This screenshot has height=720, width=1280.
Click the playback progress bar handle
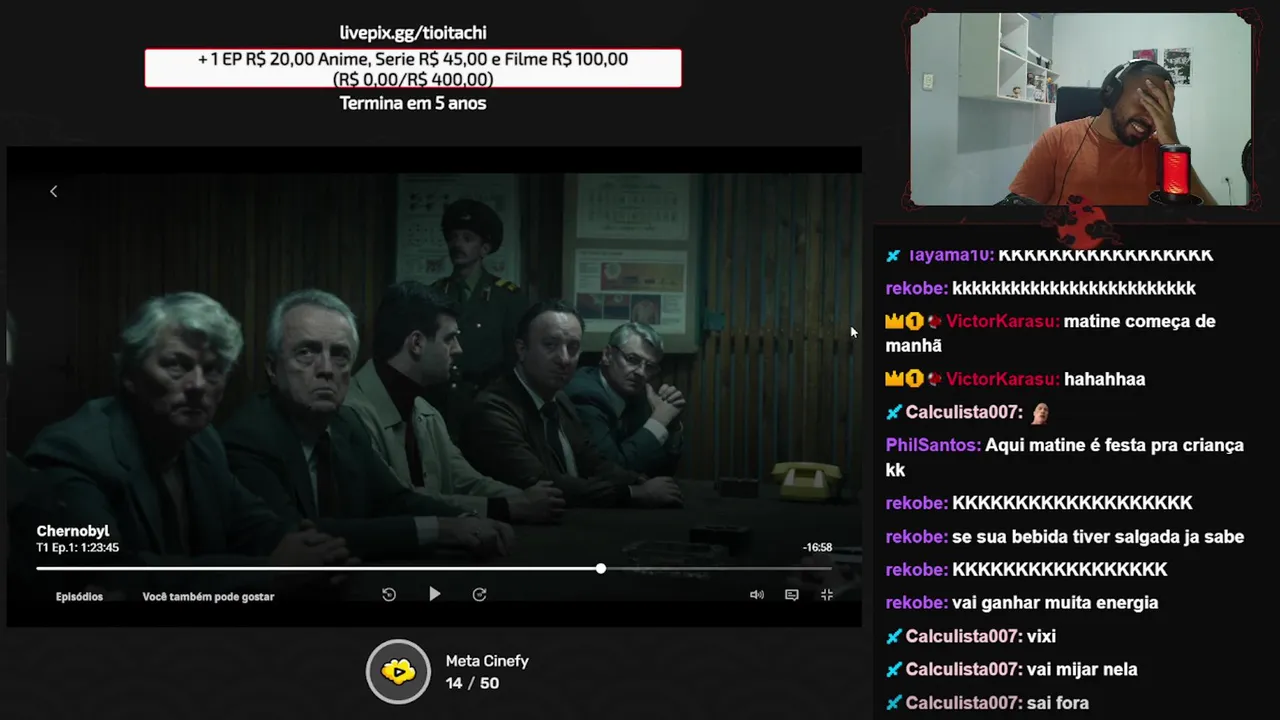600,568
